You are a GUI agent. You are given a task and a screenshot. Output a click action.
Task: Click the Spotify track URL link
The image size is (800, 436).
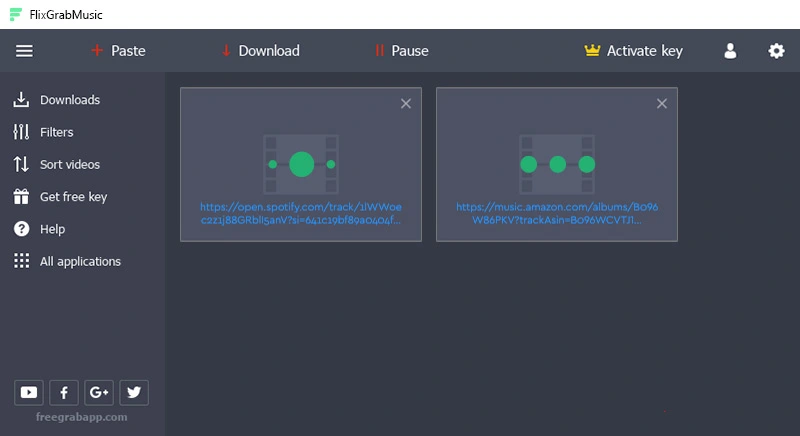301,214
